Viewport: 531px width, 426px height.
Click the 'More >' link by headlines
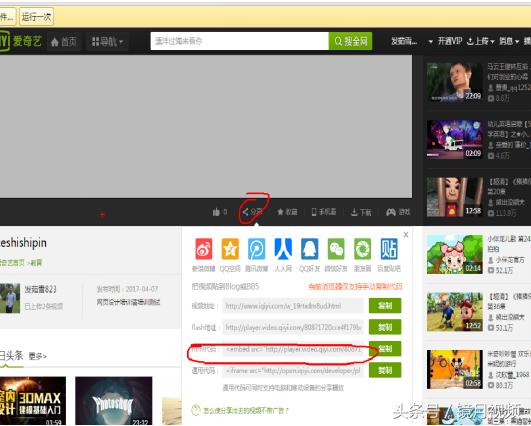click(38, 356)
